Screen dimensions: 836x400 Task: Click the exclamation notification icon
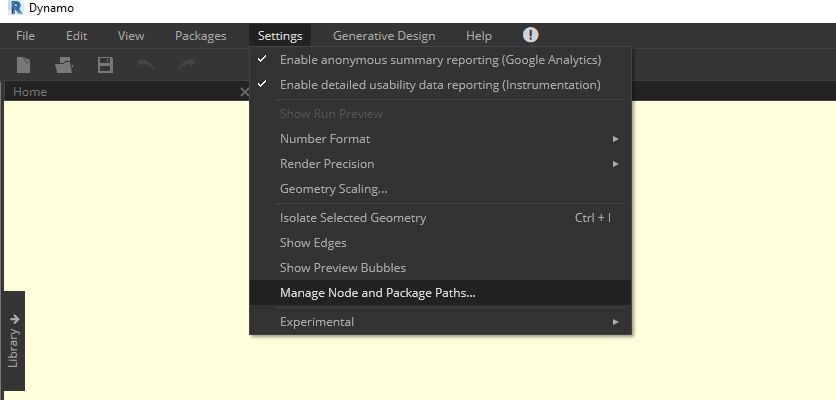coord(531,35)
